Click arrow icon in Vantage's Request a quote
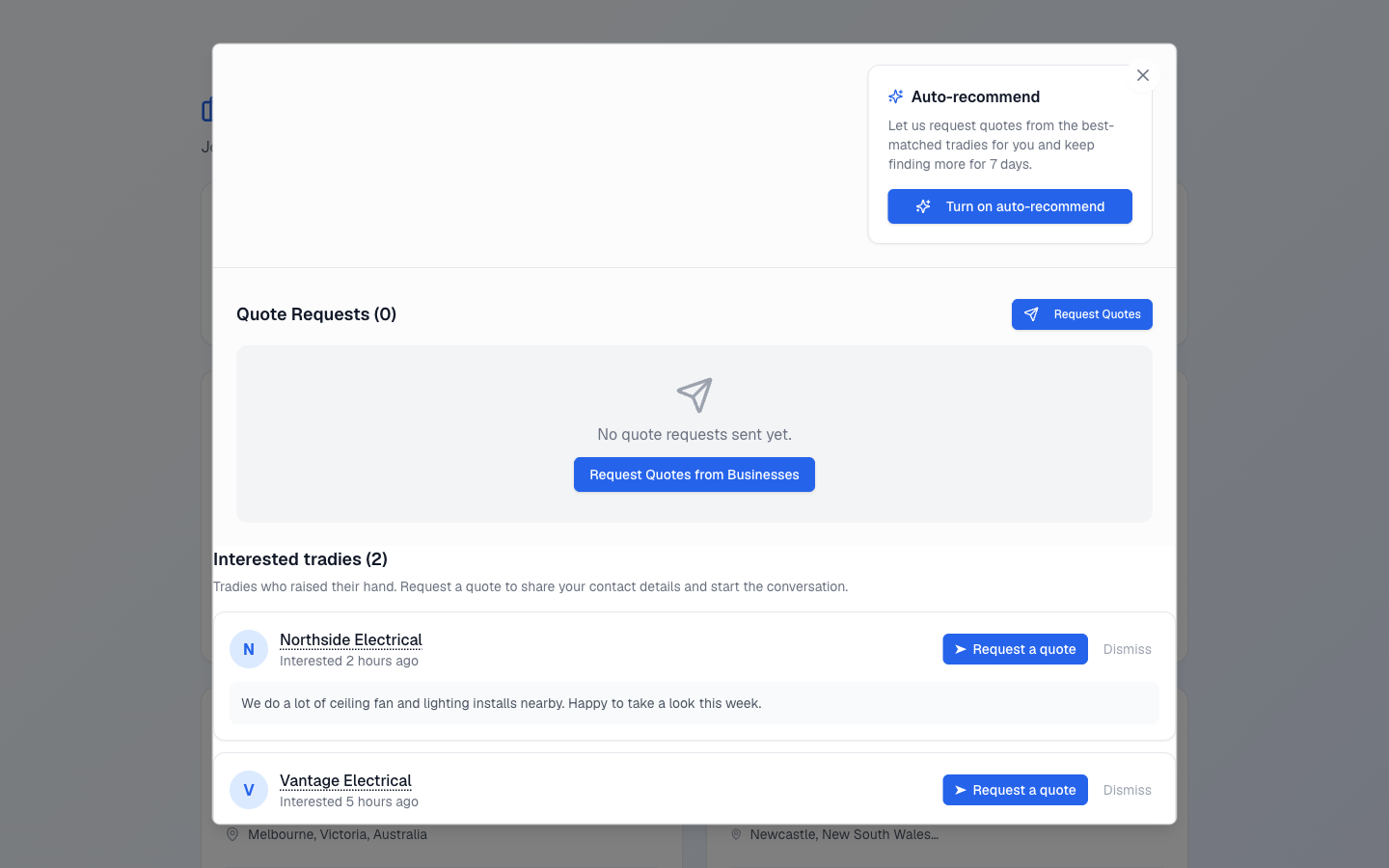This screenshot has width=1389, height=868. coord(961,790)
